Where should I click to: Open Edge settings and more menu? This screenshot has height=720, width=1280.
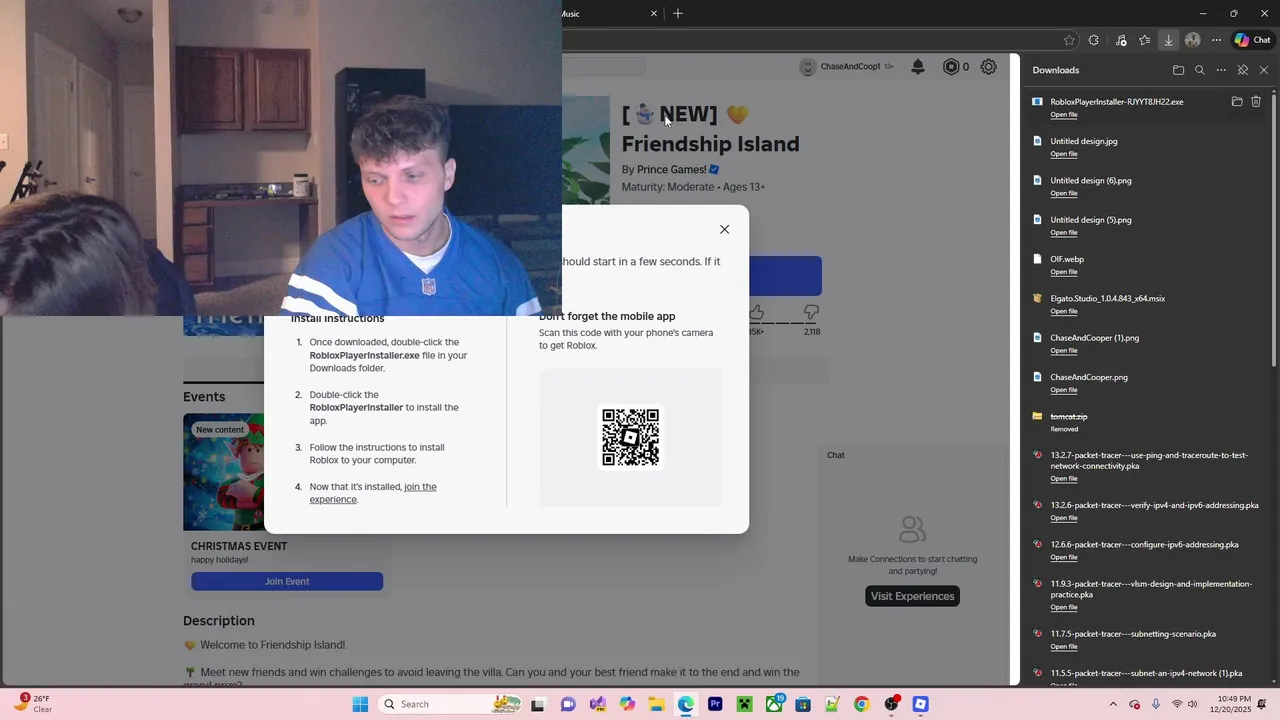tap(1216, 40)
